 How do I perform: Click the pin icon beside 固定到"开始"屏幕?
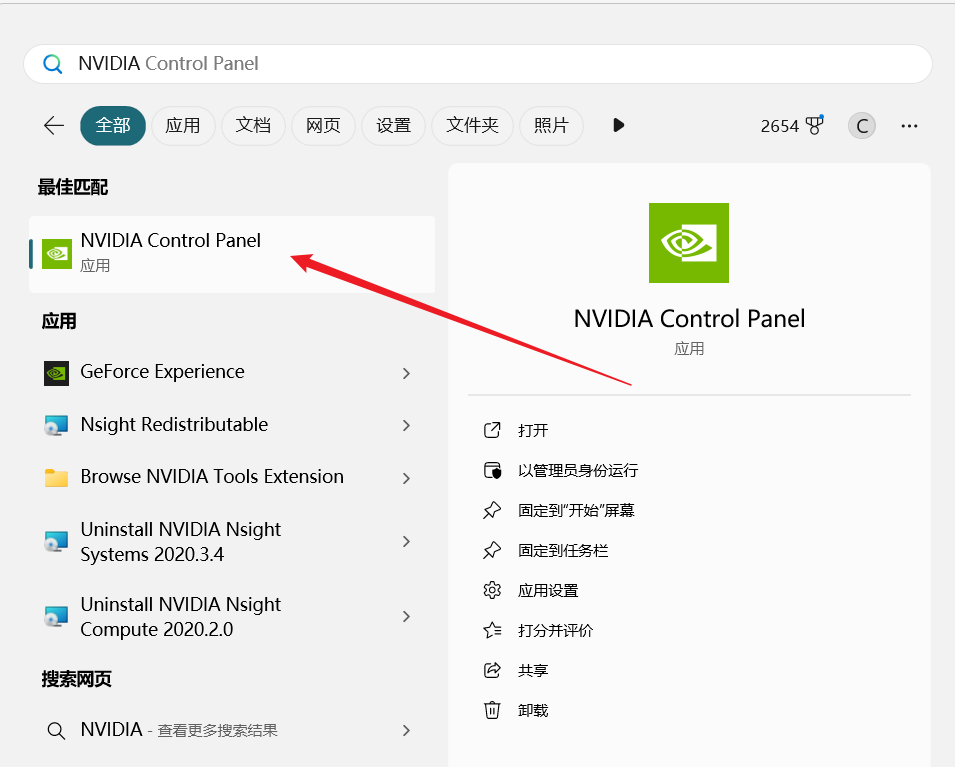click(x=492, y=510)
